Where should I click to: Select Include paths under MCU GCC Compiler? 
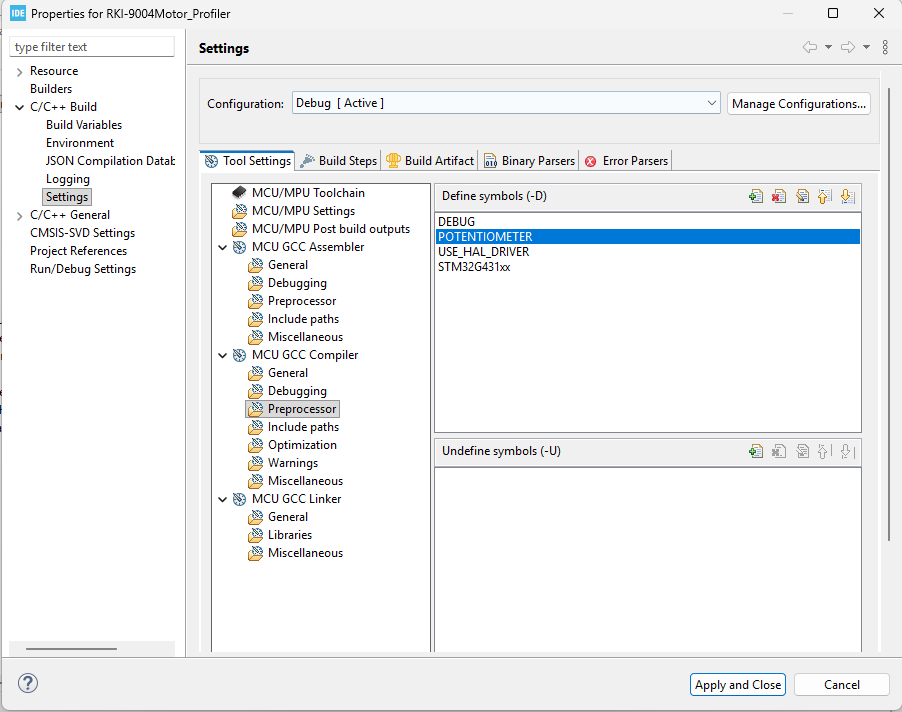303,427
